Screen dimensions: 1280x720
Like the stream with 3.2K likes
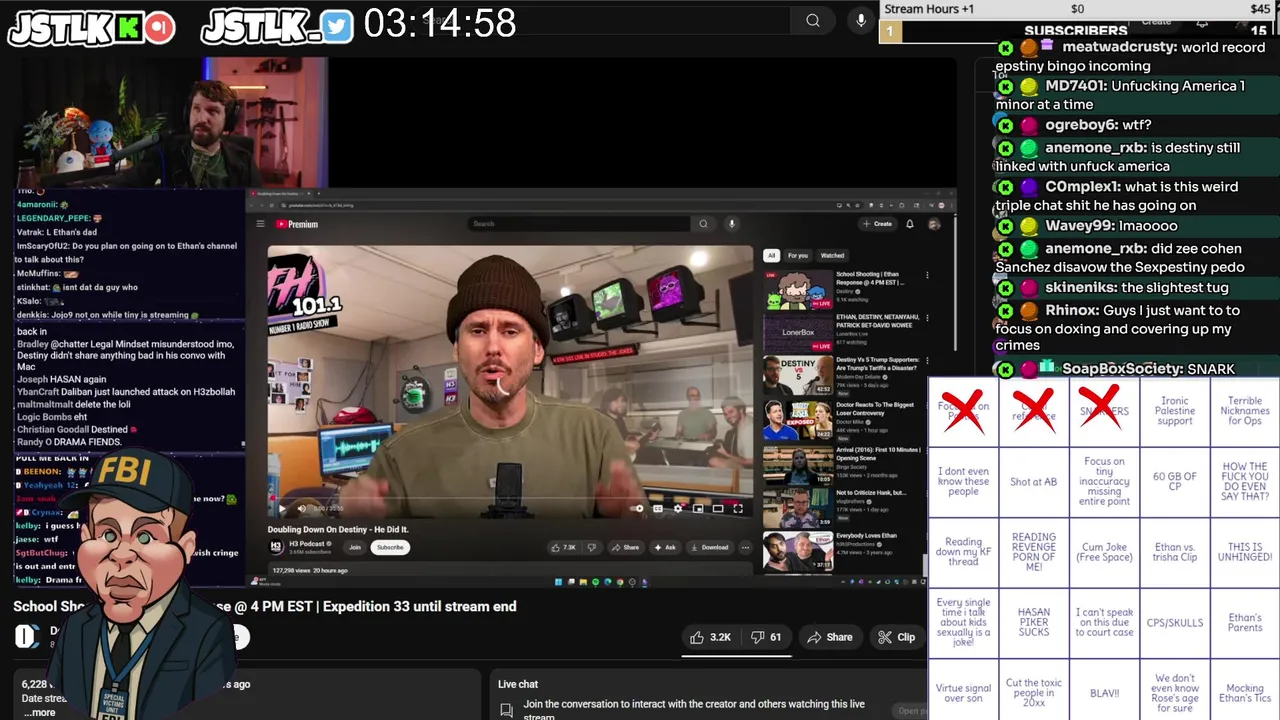coord(711,637)
